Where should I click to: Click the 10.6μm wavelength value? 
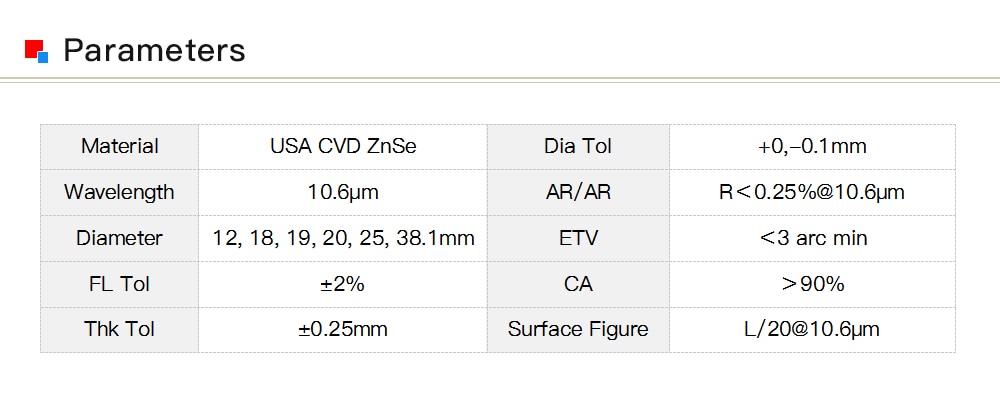click(343, 193)
